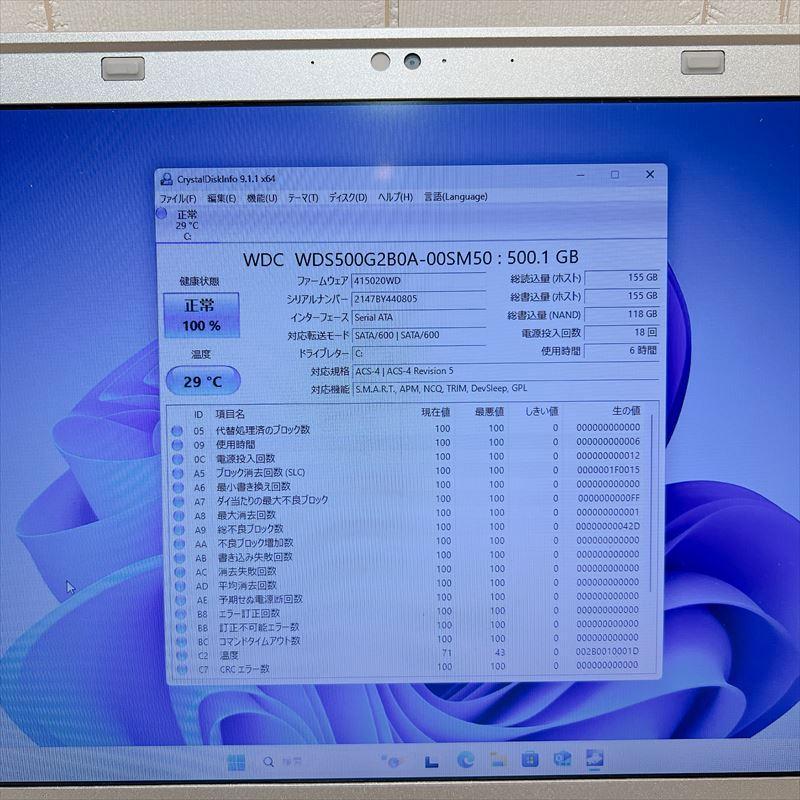The width and height of the screenshot is (800, 800).
Task: Click status circle for ダイ当たりの最大不良ブロック row
Action: [x=179, y=502]
